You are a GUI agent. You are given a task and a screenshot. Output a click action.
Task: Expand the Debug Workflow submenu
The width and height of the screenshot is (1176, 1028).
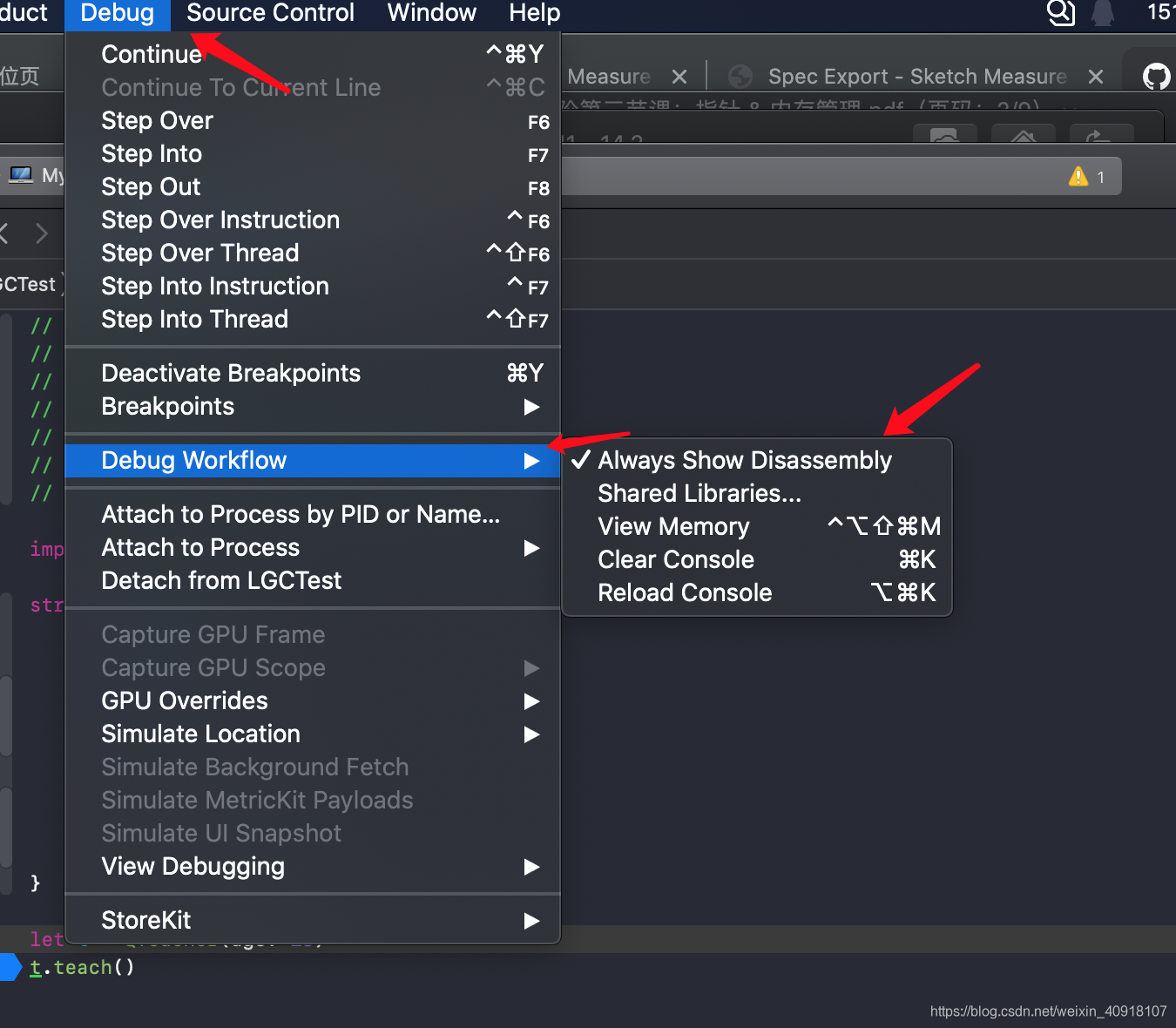313,461
